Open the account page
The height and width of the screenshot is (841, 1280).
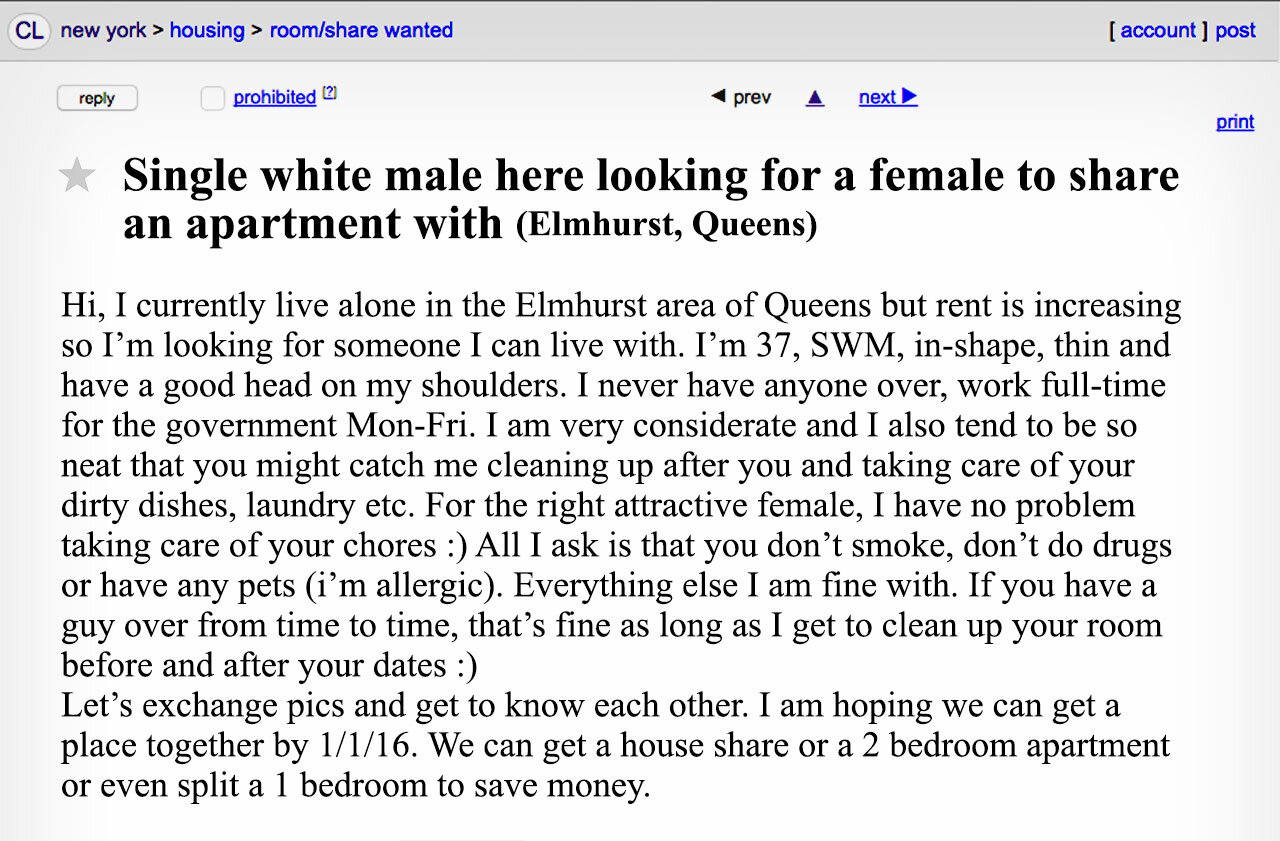[1157, 30]
